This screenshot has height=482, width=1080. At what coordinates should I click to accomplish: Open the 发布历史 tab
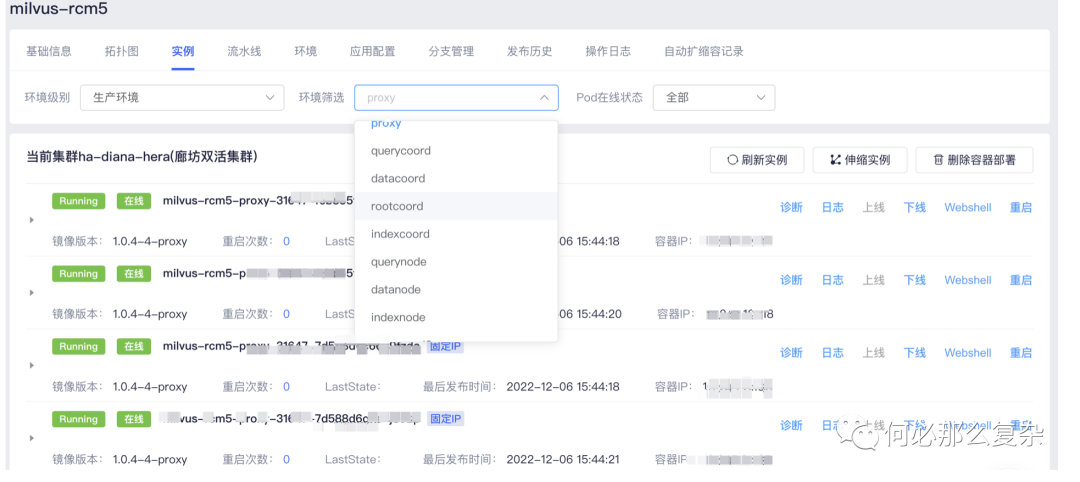click(530, 52)
